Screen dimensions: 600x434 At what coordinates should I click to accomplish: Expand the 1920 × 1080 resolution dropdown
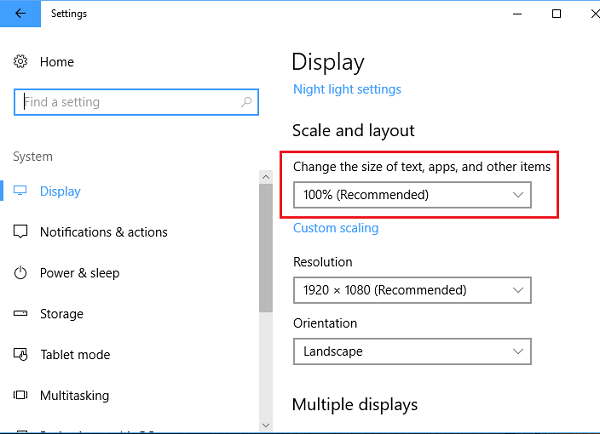(x=411, y=290)
